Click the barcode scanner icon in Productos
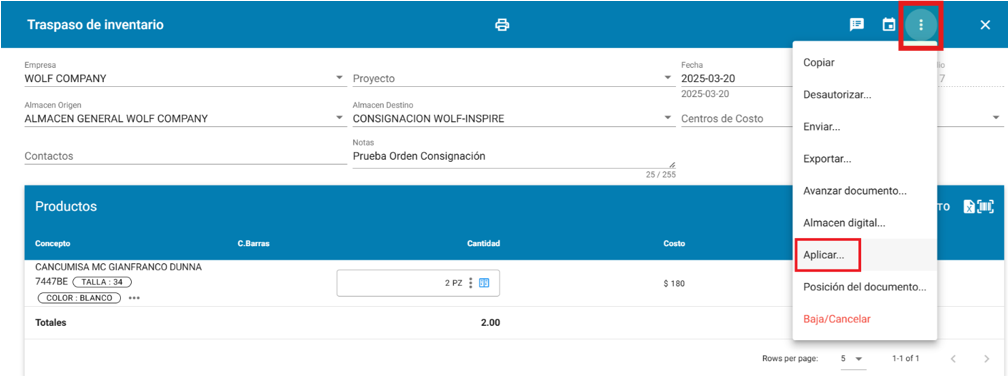The height and width of the screenshot is (376, 1008). [x=986, y=206]
